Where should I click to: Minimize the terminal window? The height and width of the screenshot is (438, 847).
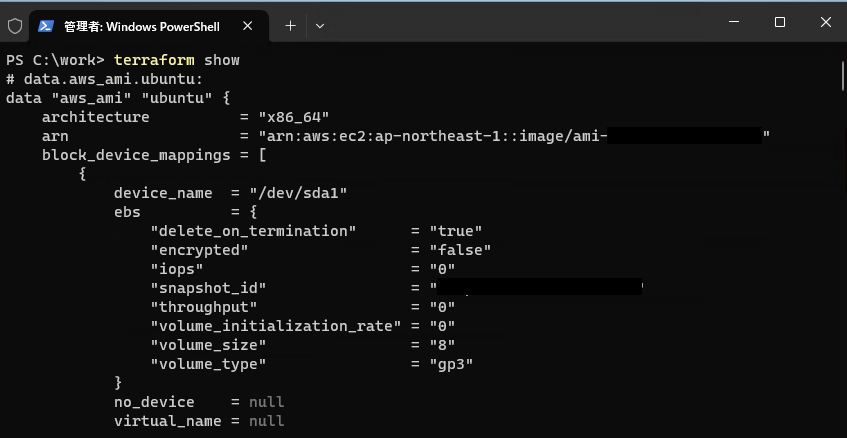pyautogui.click(x=734, y=22)
